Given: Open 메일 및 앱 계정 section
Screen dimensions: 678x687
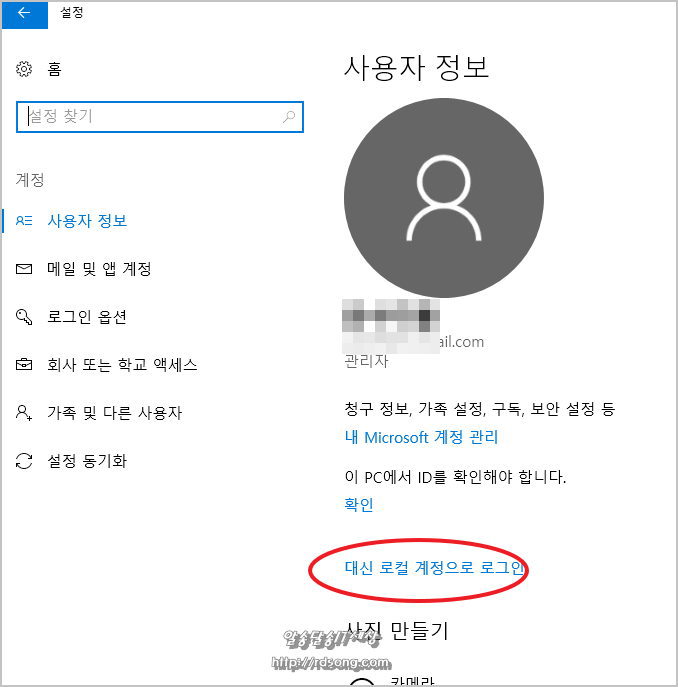Looking at the screenshot, I should pos(99,269).
